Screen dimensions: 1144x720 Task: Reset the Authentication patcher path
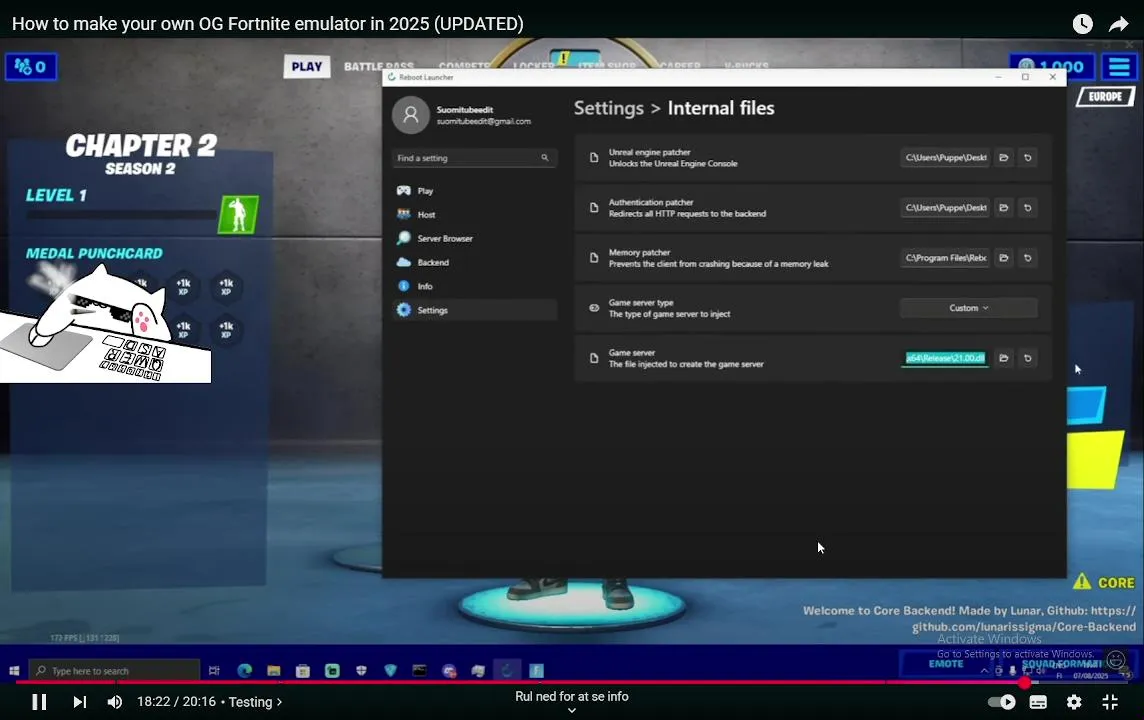tap(1027, 208)
